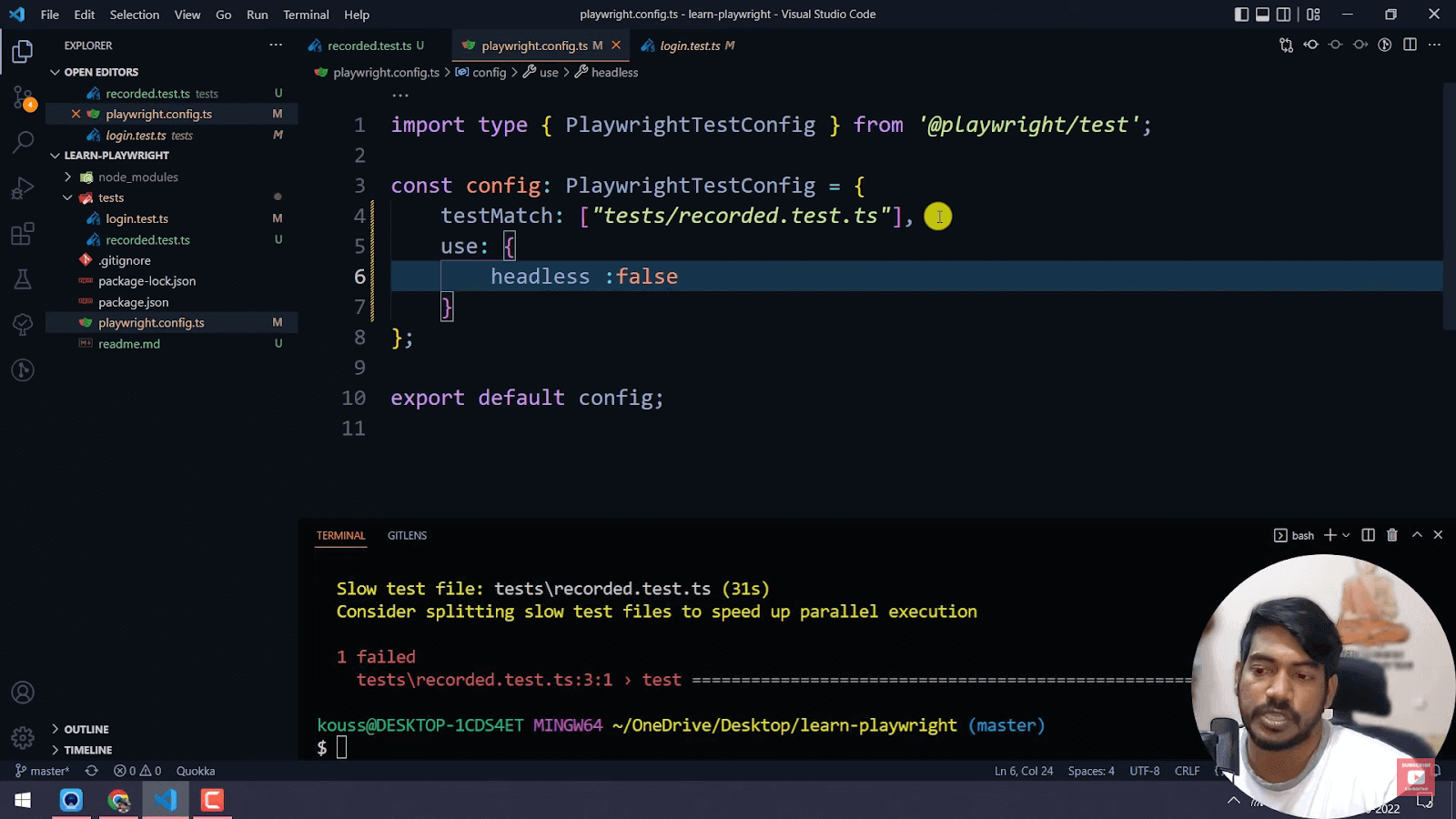Viewport: 1456px width, 819px height.
Task: Open the Source Control view
Action: (x=23, y=97)
